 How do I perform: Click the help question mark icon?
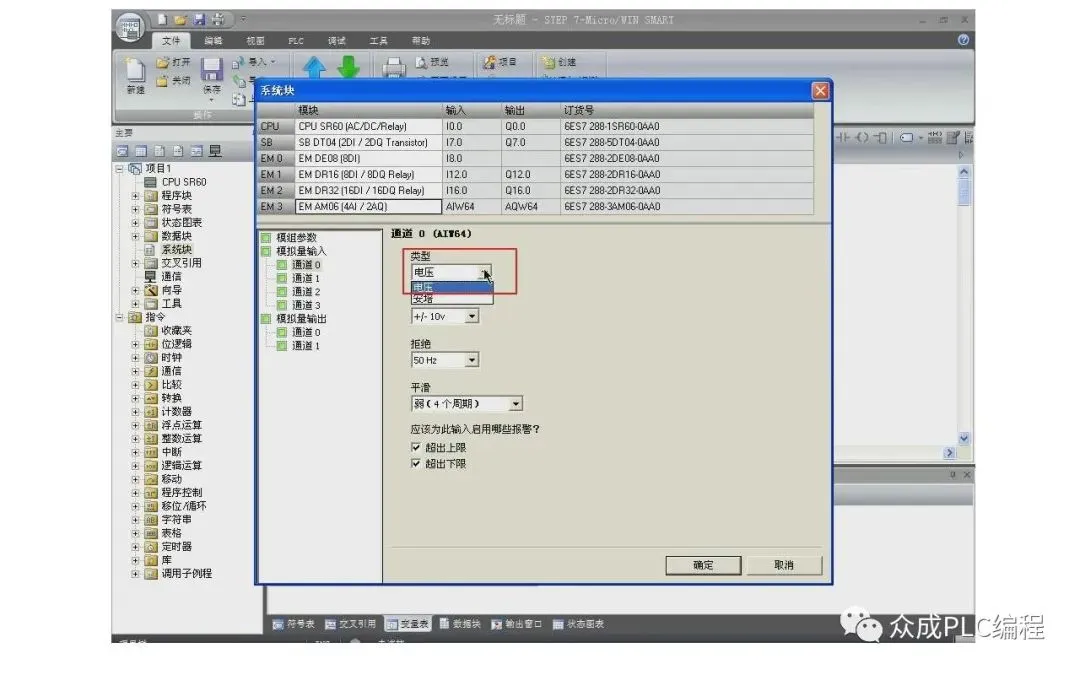(x=963, y=40)
